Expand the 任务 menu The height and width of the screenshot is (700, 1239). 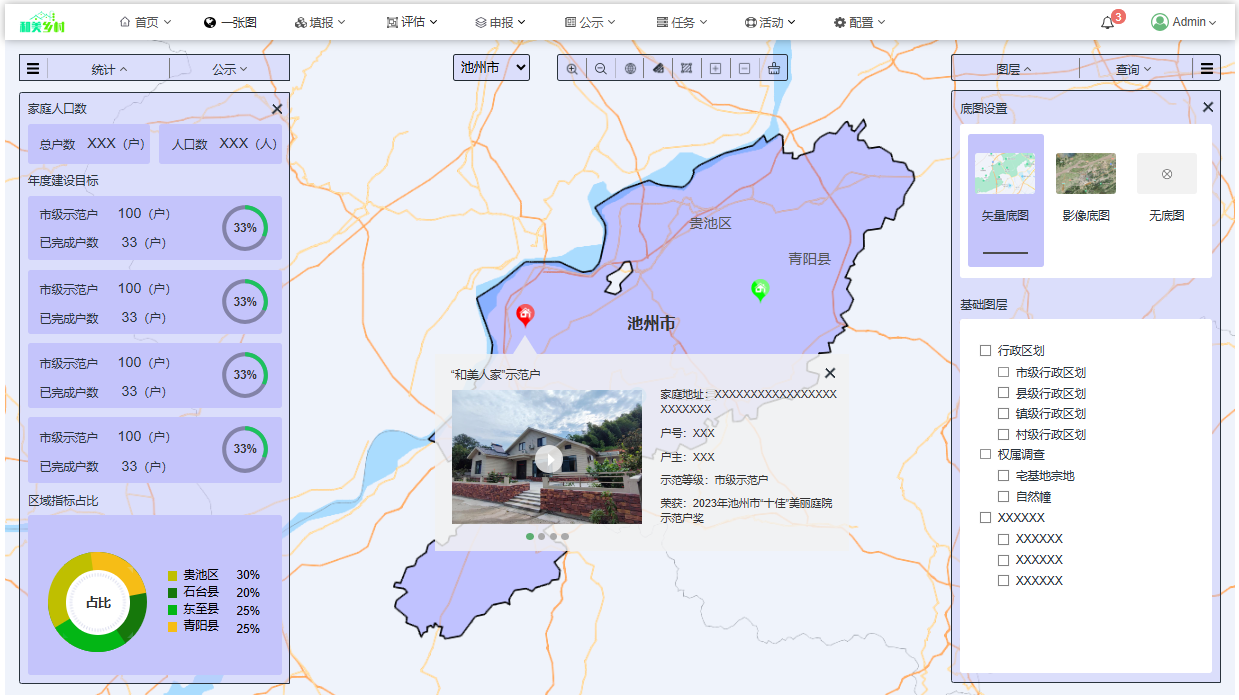click(x=682, y=22)
